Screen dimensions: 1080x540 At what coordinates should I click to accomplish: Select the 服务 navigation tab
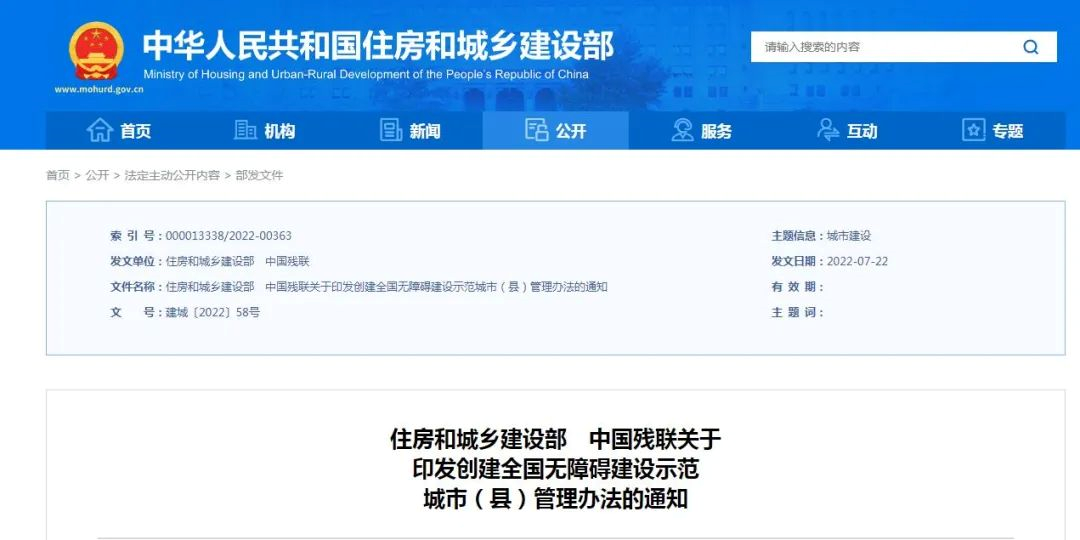tap(716, 131)
